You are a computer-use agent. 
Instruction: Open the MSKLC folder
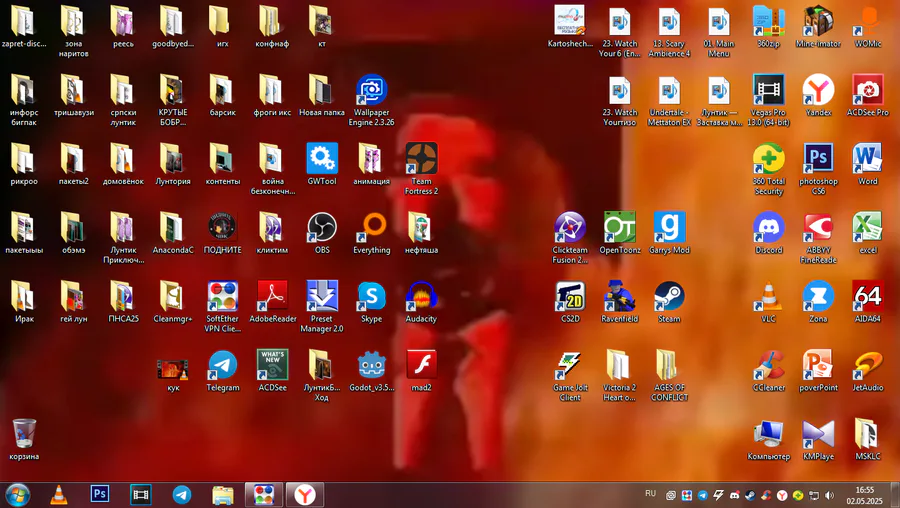tap(868, 434)
